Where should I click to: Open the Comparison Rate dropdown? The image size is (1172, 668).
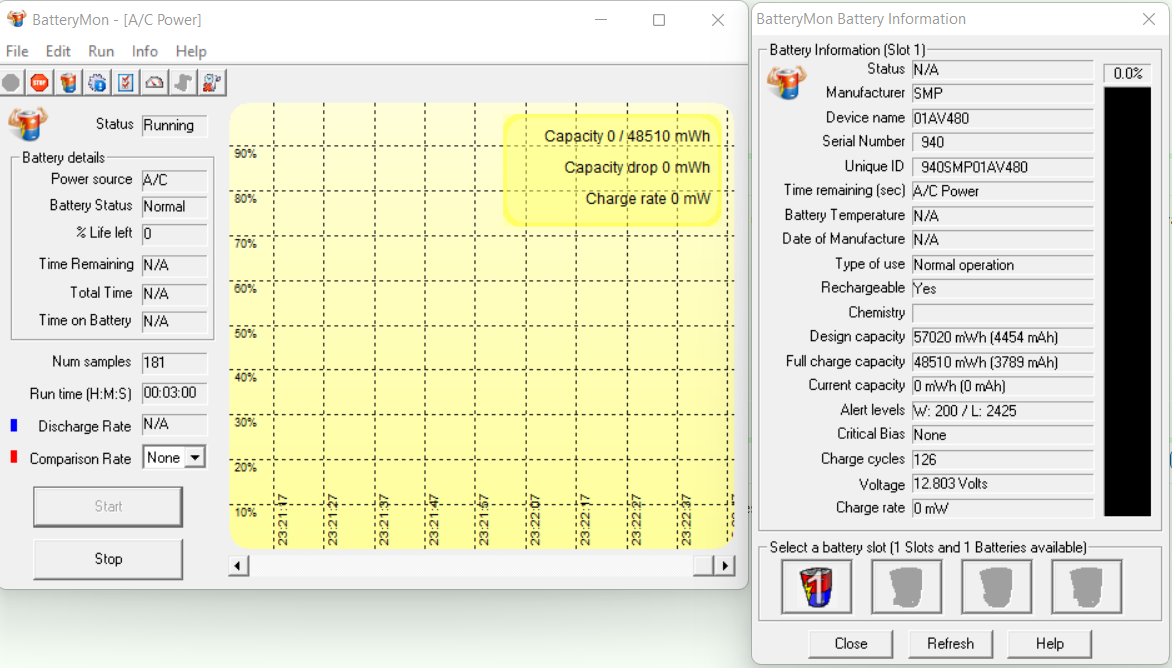[195, 458]
